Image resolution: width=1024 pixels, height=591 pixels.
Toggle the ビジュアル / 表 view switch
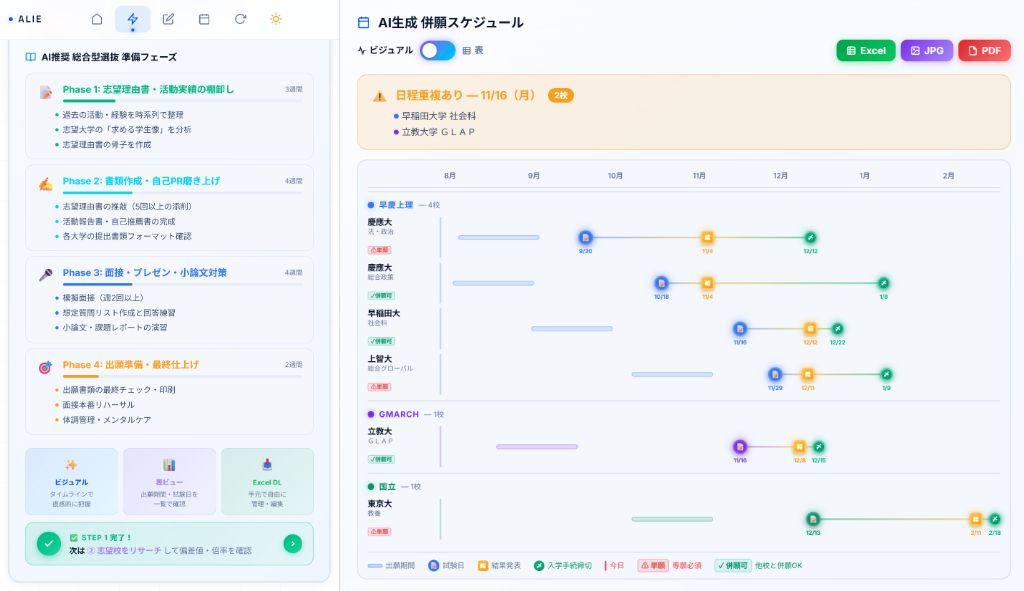[438, 50]
